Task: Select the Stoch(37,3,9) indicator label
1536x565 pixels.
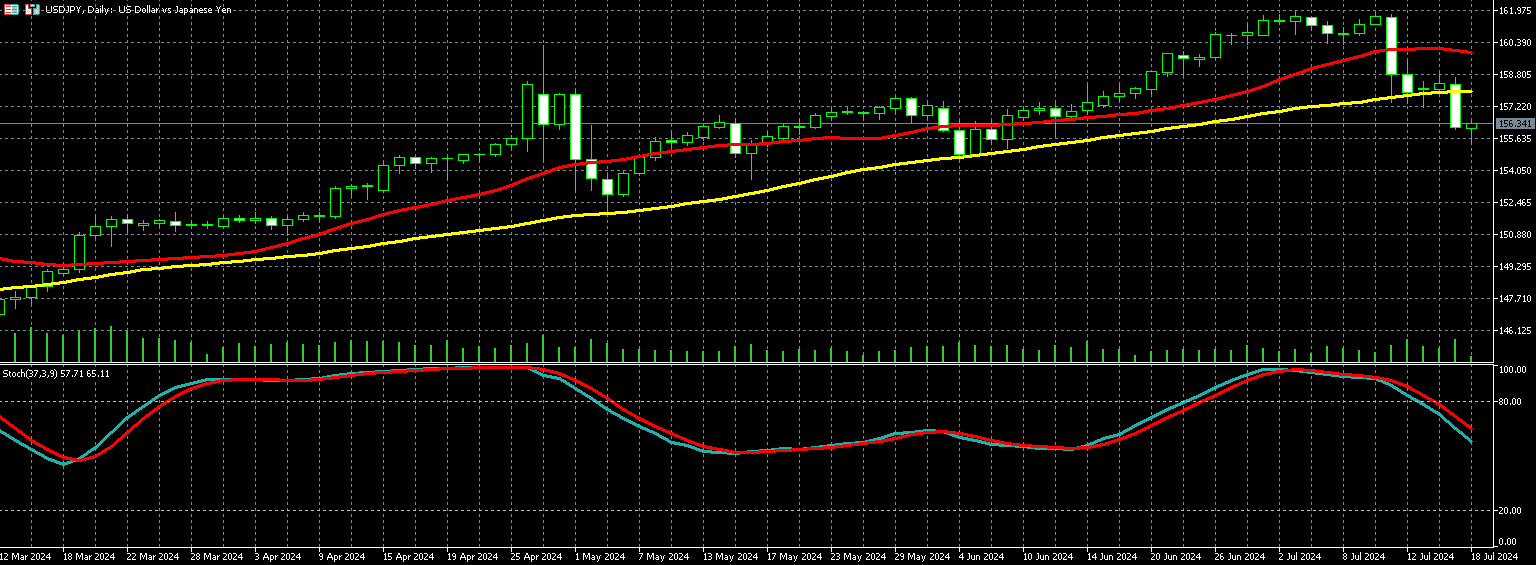Action: (x=56, y=373)
